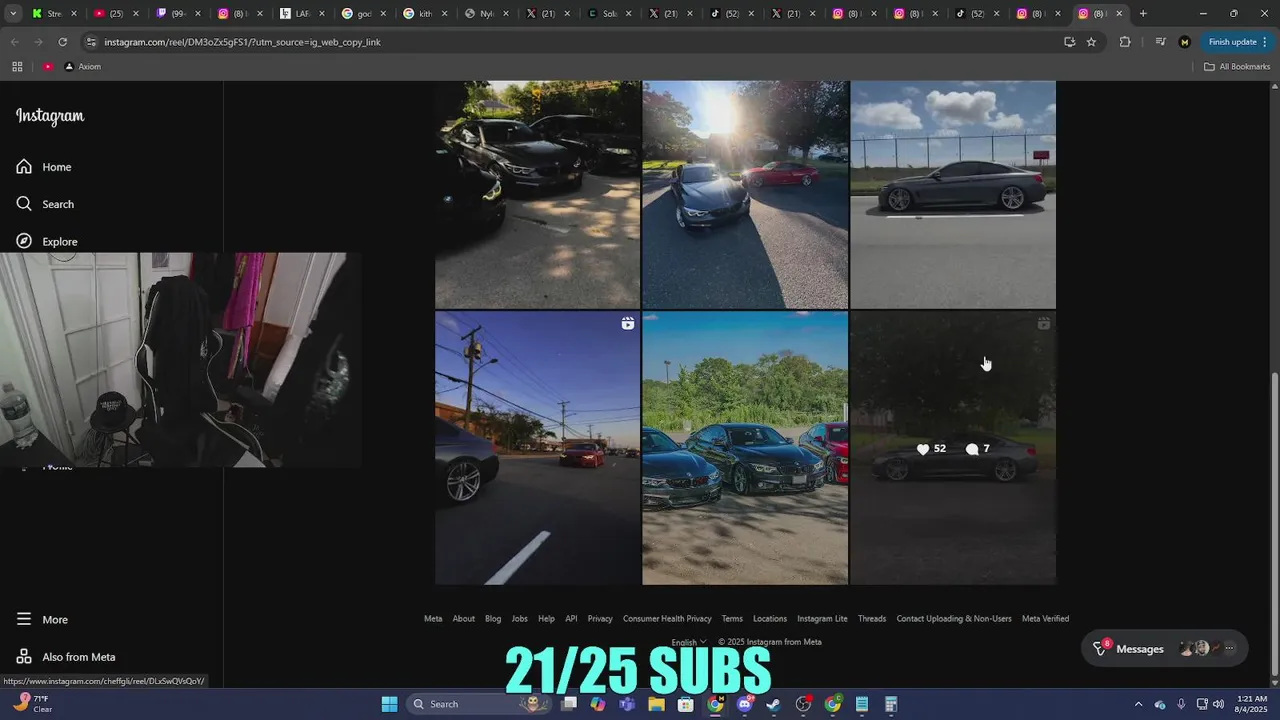
Task: Open Instagram Home in sidebar
Action: 44,167
